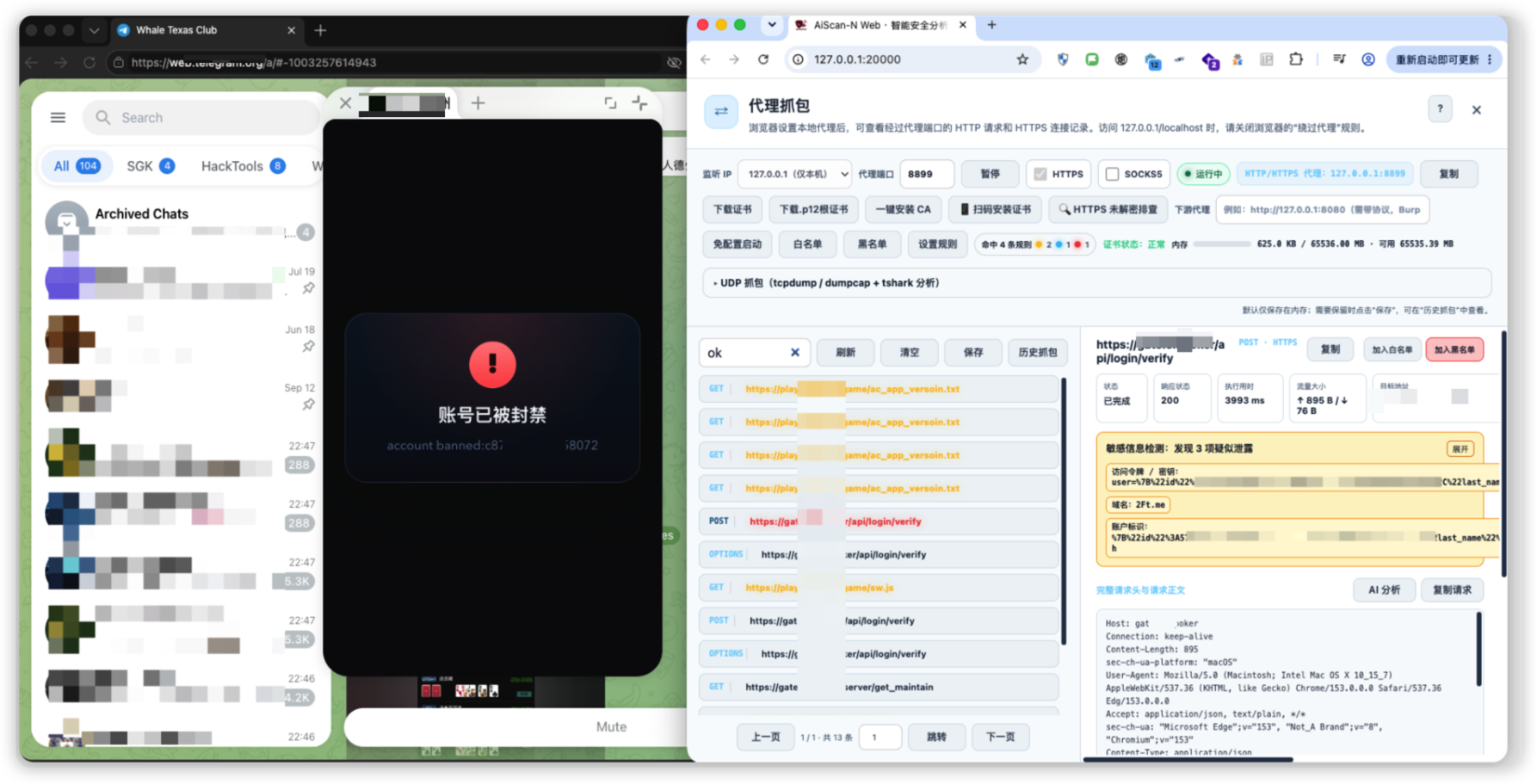Click 下载证书 button
Screen dimensions: 1537x784
(732, 209)
